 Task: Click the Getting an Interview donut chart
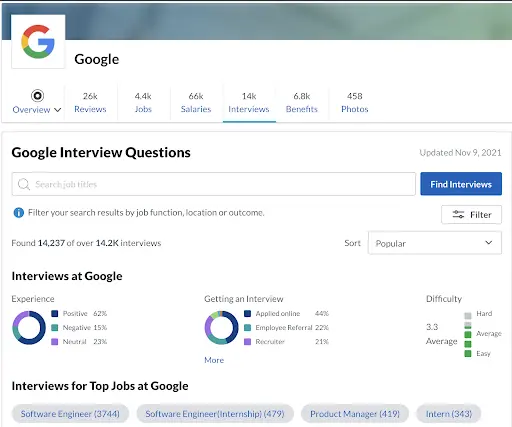221,328
